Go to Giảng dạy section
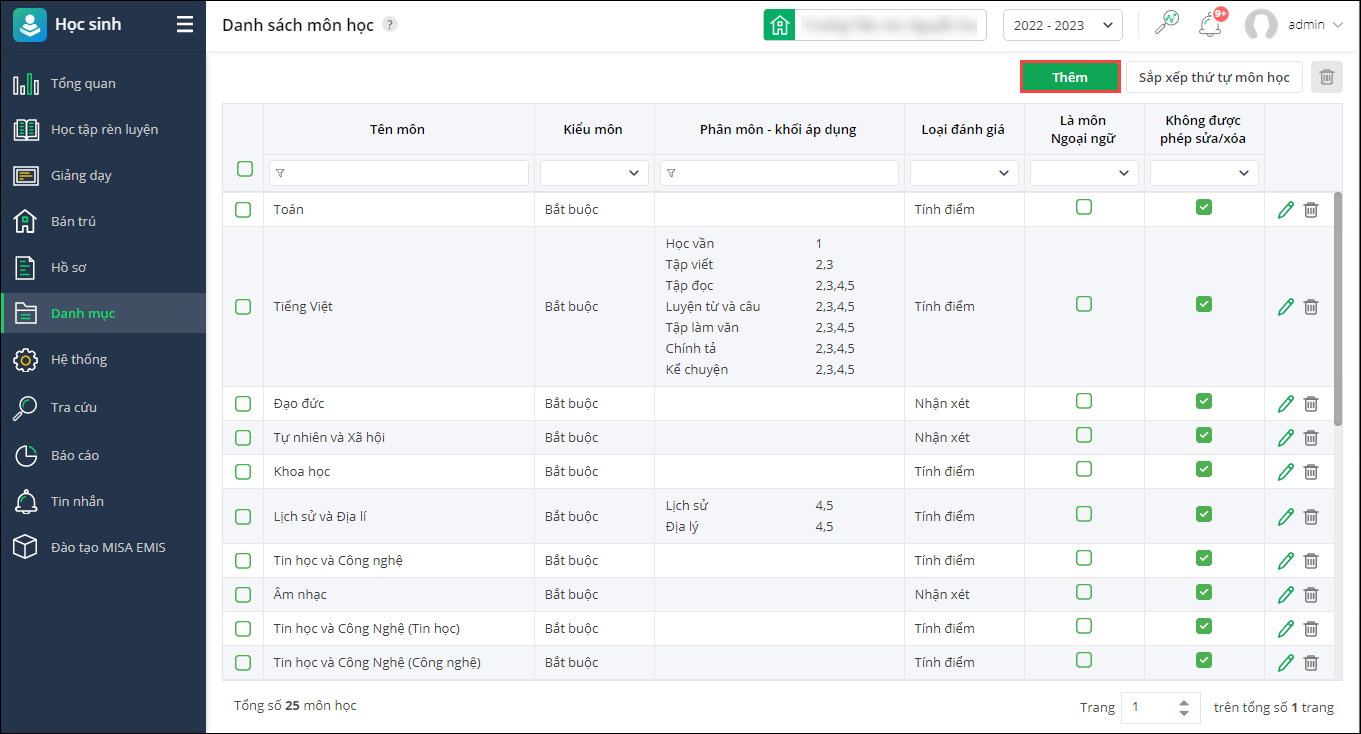Screen dimensions: 1361x734 (103, 175)
